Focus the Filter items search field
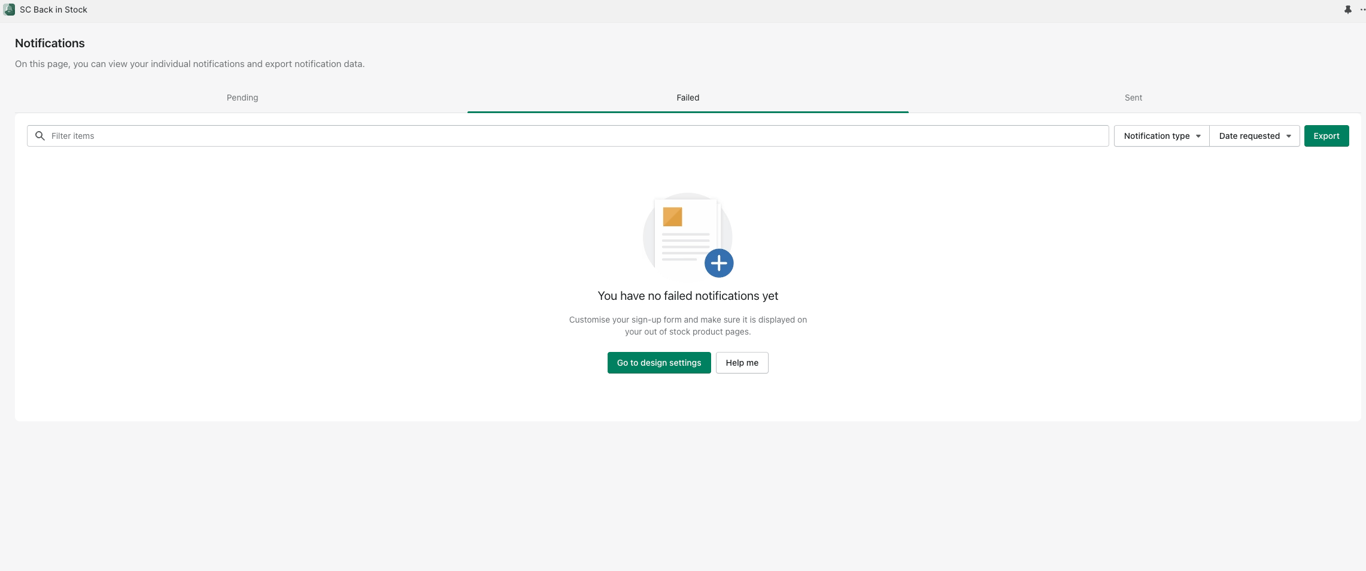 coord(568,136)
